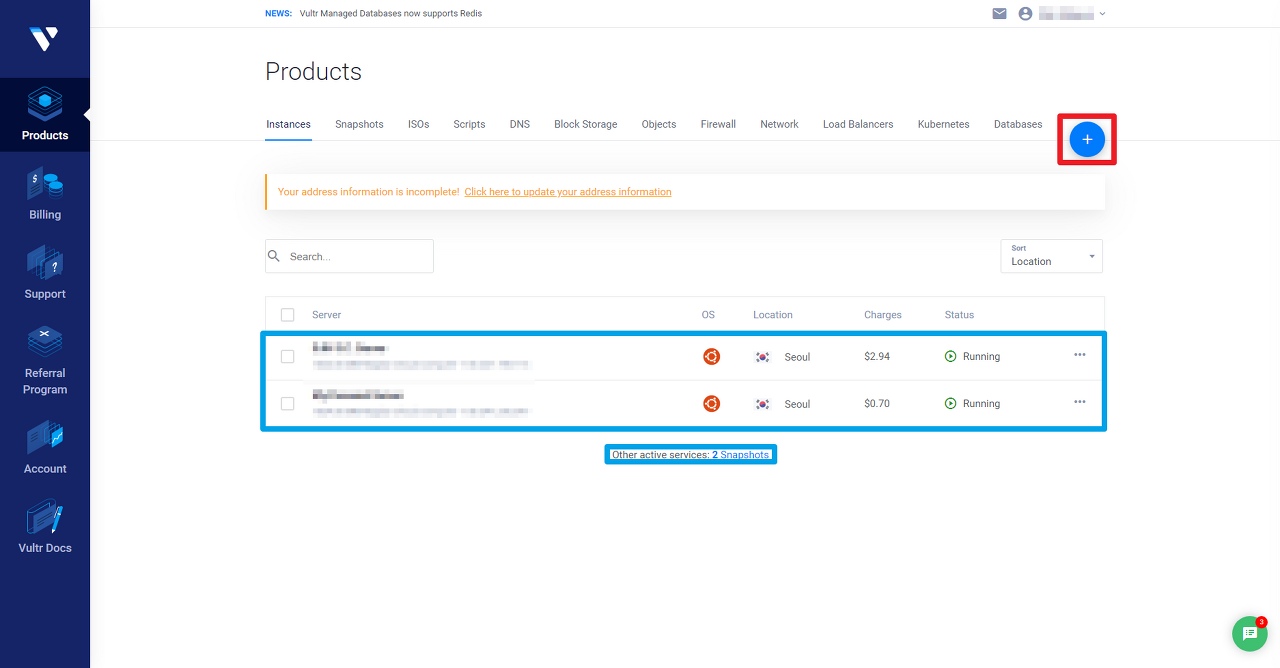Image resolution: width=1280 pixels, height=668 pixels.
Task: Switch to the Network tab
Action: pos(779,125)
